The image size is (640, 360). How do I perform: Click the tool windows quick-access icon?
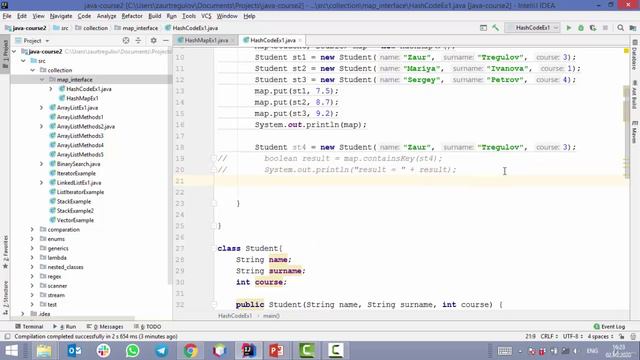click(7, 337)
